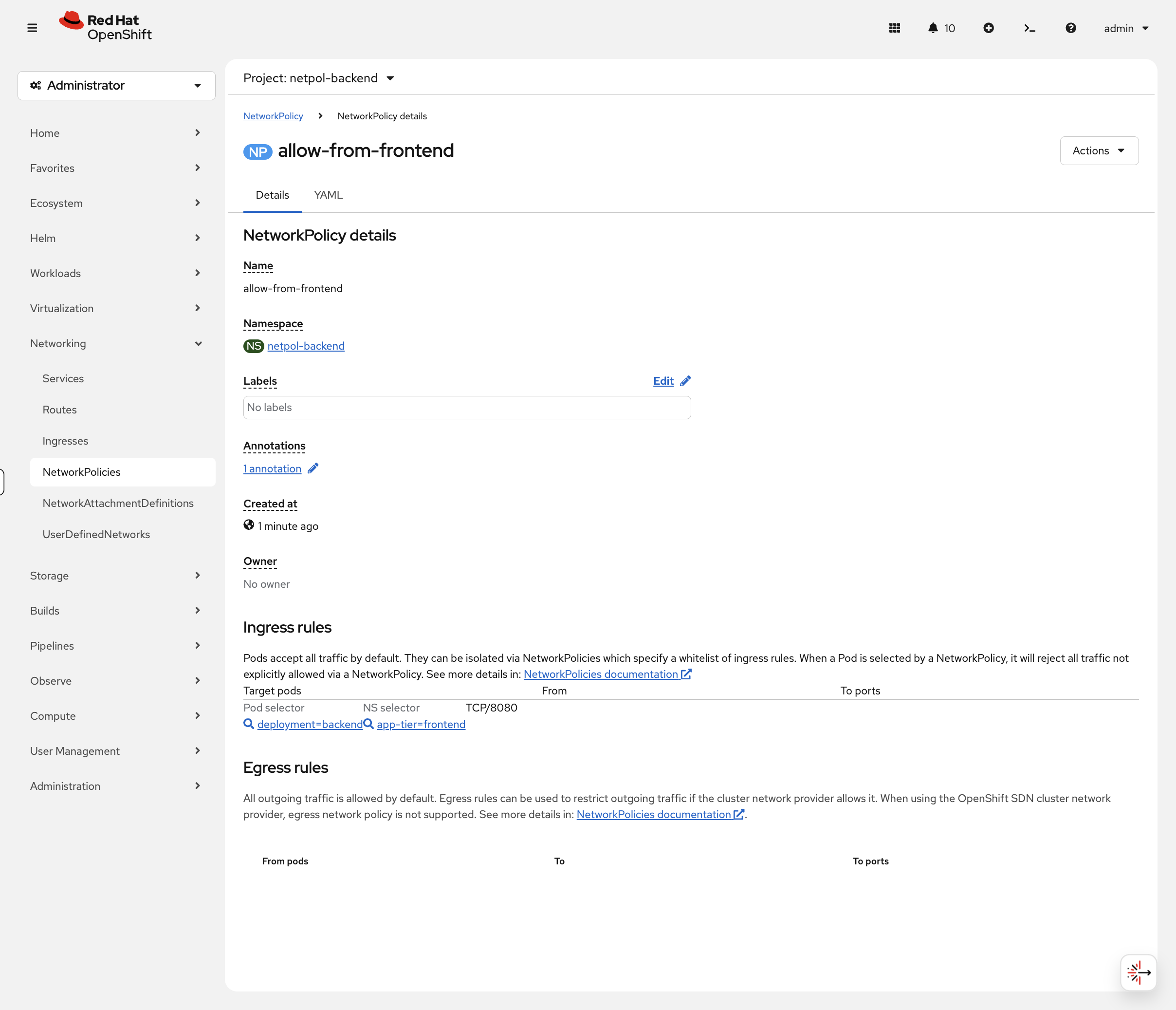Screen dimensions: 1176x1010
Task: Expand the admin user menu
Action: pyautogui.click(x=1125, y=28)
